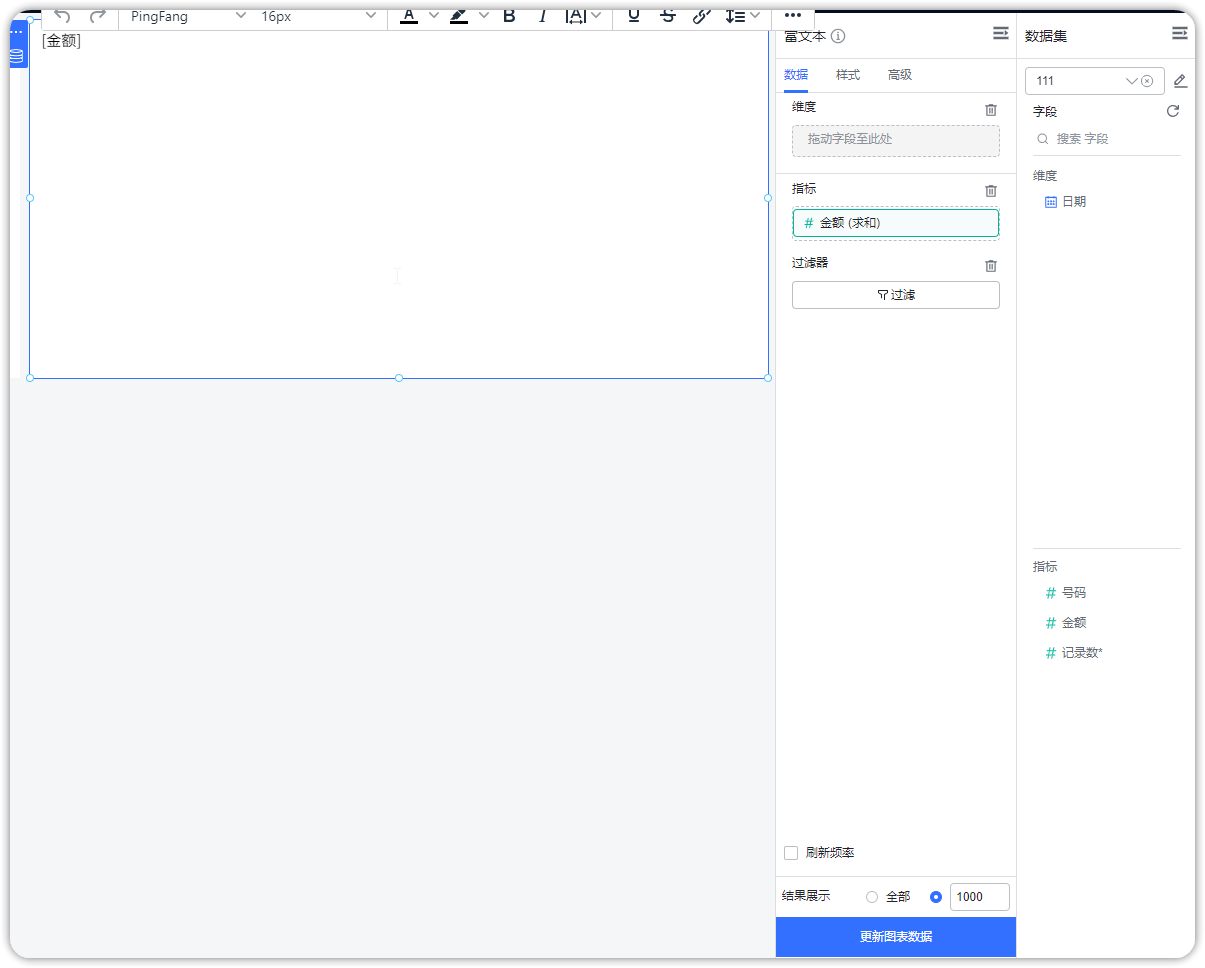Open the PingFang font family dropdown
This screenshot has height=968, width=1205.
[x=188, y=16]
